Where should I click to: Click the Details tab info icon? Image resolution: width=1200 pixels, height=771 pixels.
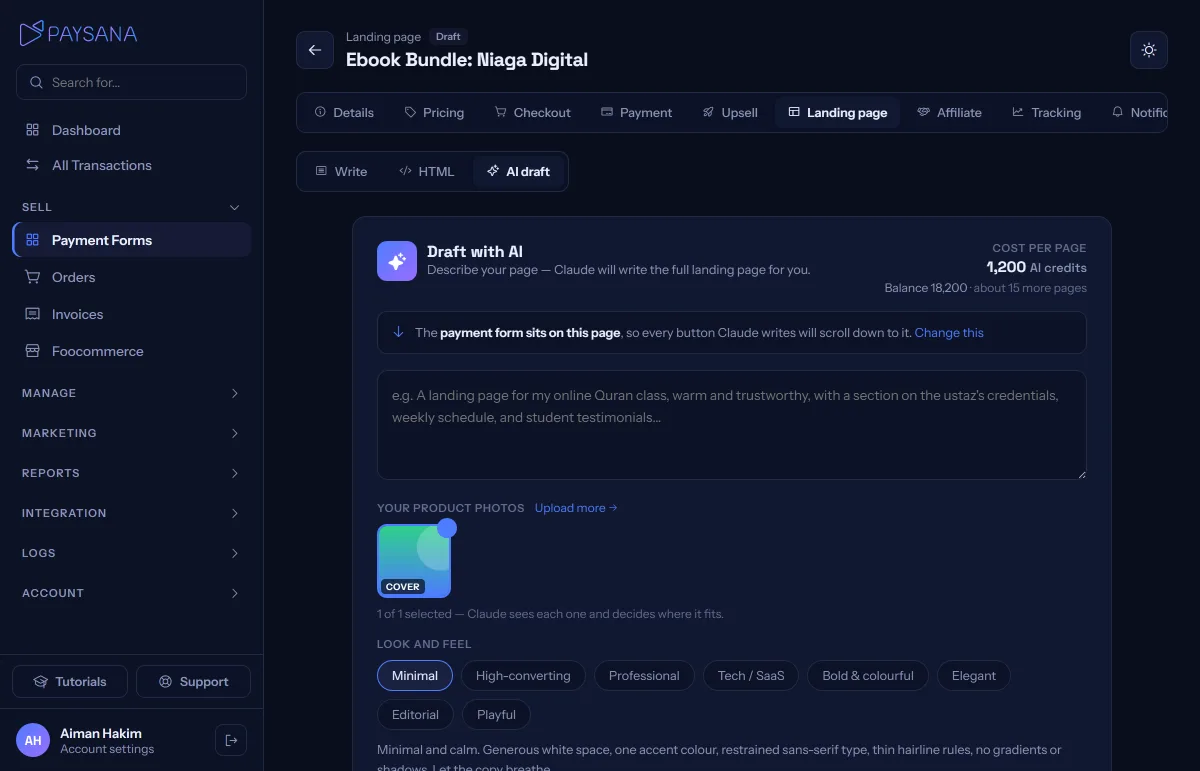[320, 112]
